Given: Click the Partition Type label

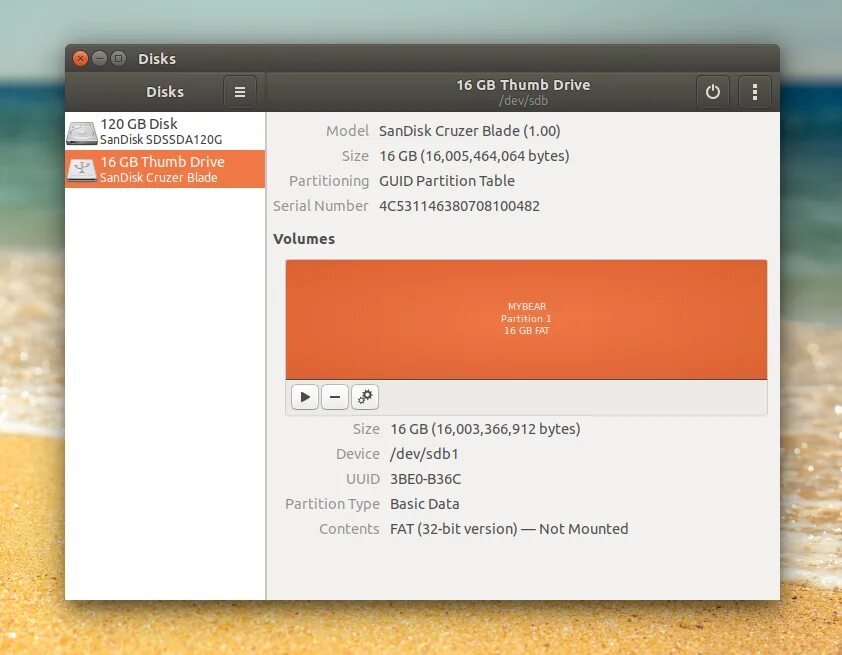Looking at the screenshot, I should click(332, 504).
